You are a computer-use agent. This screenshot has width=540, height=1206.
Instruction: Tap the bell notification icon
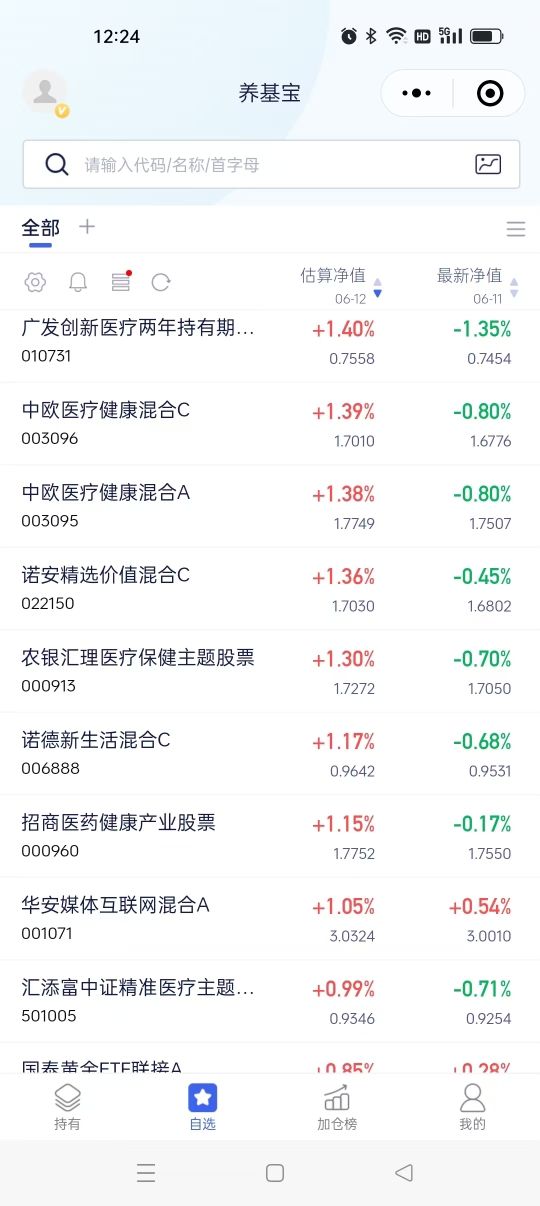click(78, 282)
